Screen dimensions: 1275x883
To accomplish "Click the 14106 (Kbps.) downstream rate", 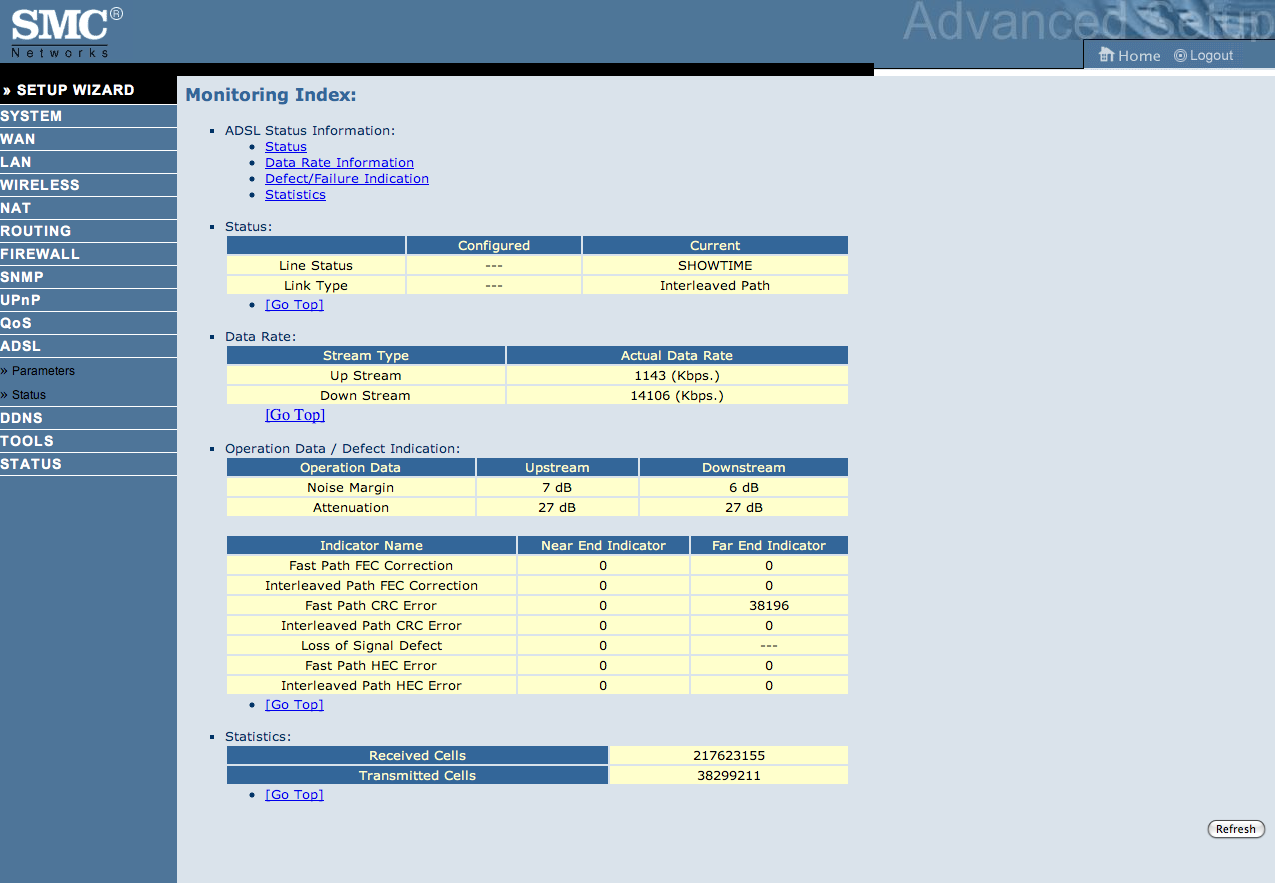I will [x=677, y=396].
